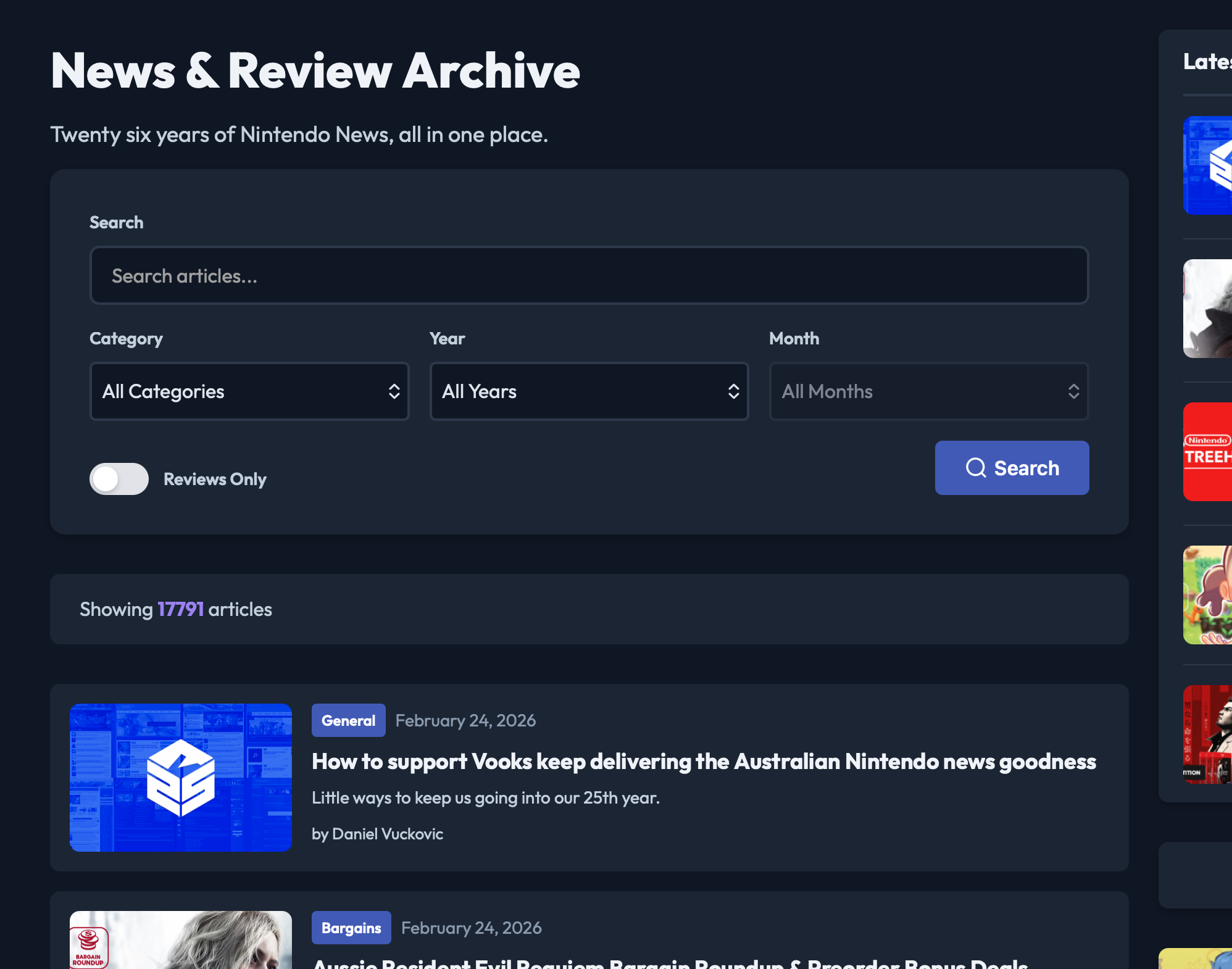Open the Nintendo Treehouse red sidebar thumbnail
Viewport: 1232px width, 969px height.
tap(1207, 452)
